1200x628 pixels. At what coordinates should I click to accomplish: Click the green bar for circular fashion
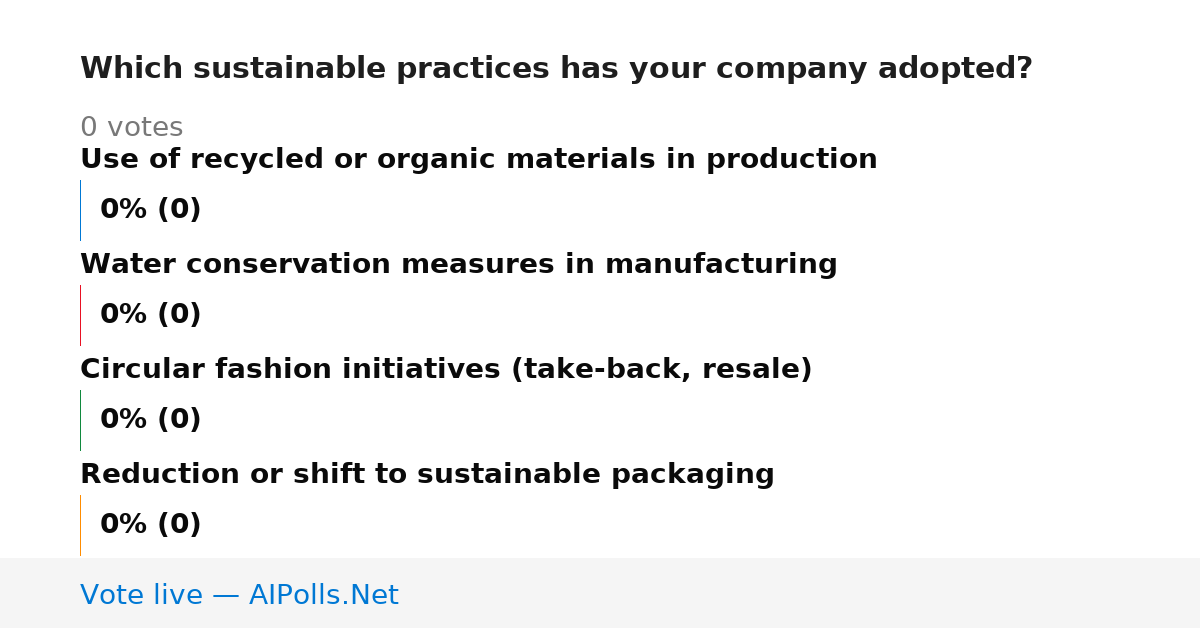[x=80, y=420]
